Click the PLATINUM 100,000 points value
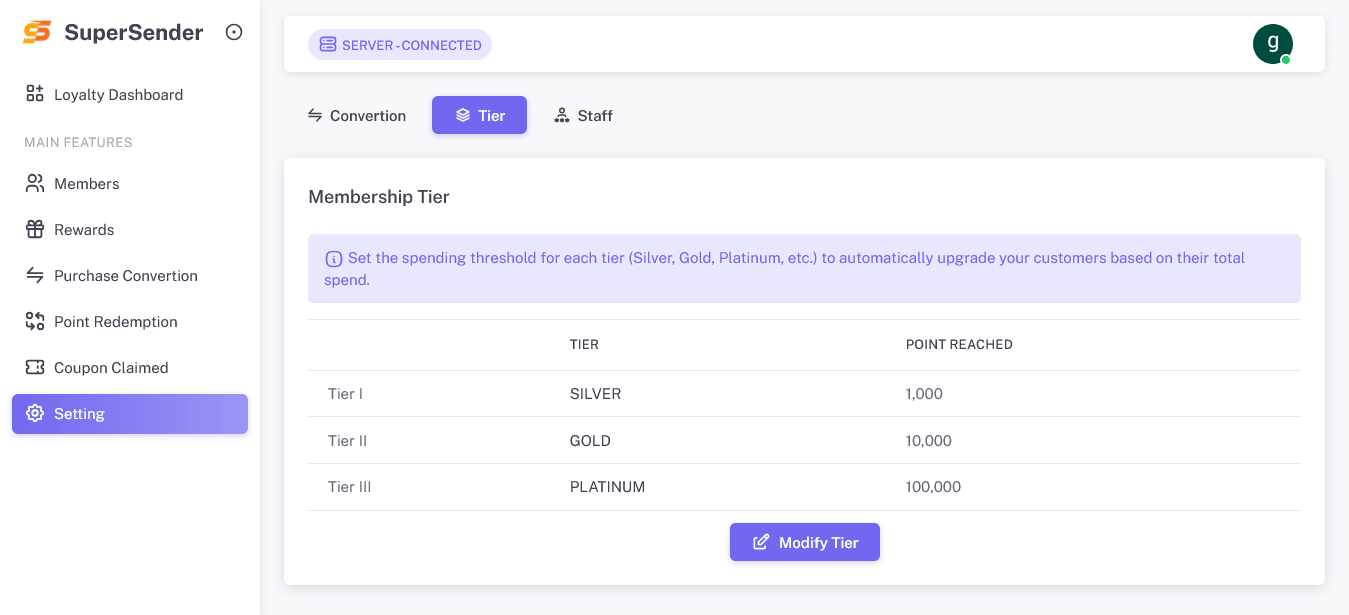This screenshot has height=615, width=1349. pos(933,487)
